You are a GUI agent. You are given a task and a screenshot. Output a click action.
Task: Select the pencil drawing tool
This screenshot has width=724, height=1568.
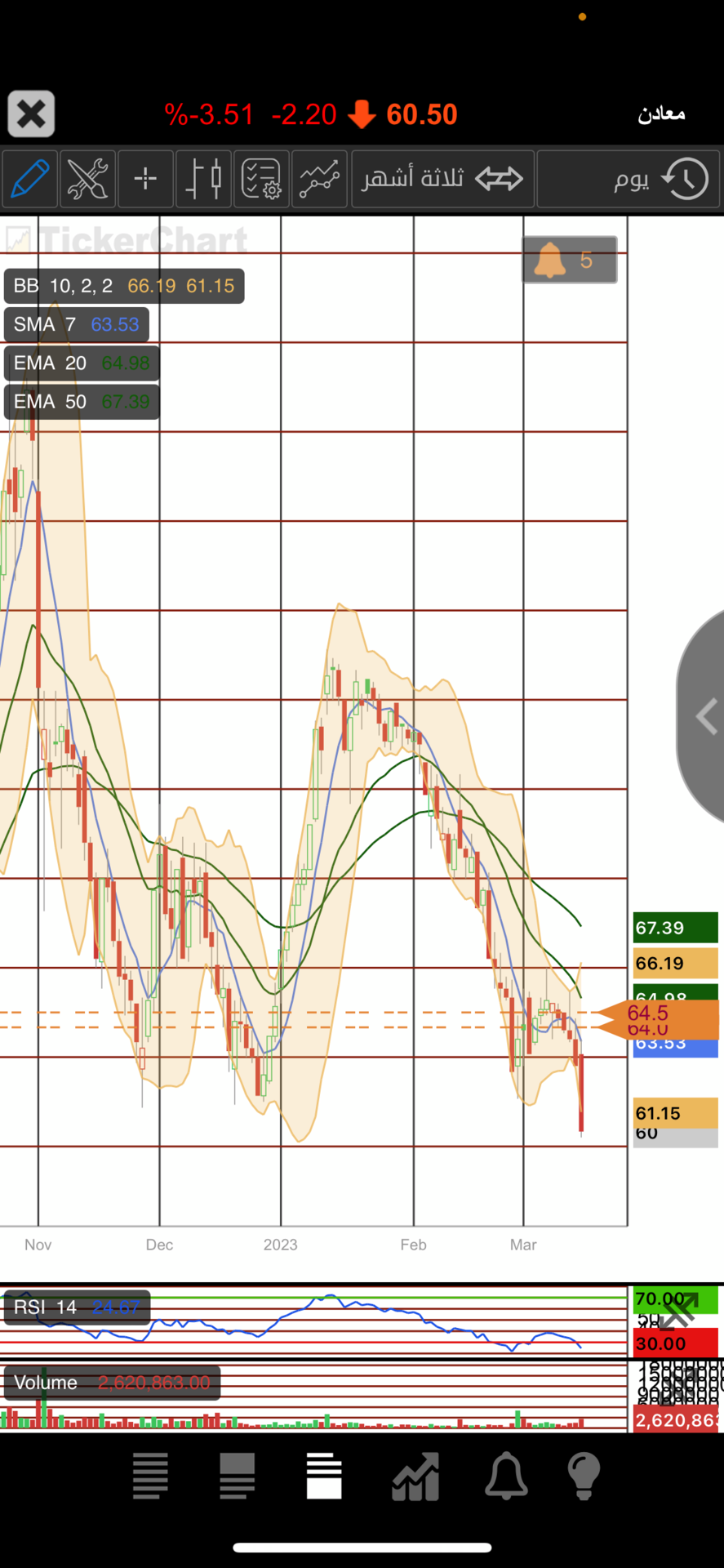coord(29,178)
